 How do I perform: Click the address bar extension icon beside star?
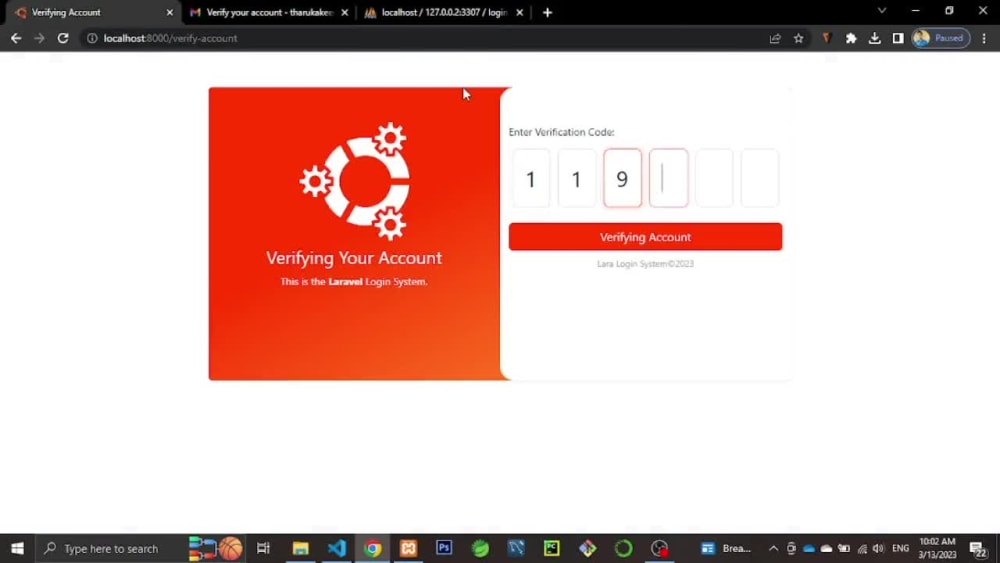(x=827, y=38)
